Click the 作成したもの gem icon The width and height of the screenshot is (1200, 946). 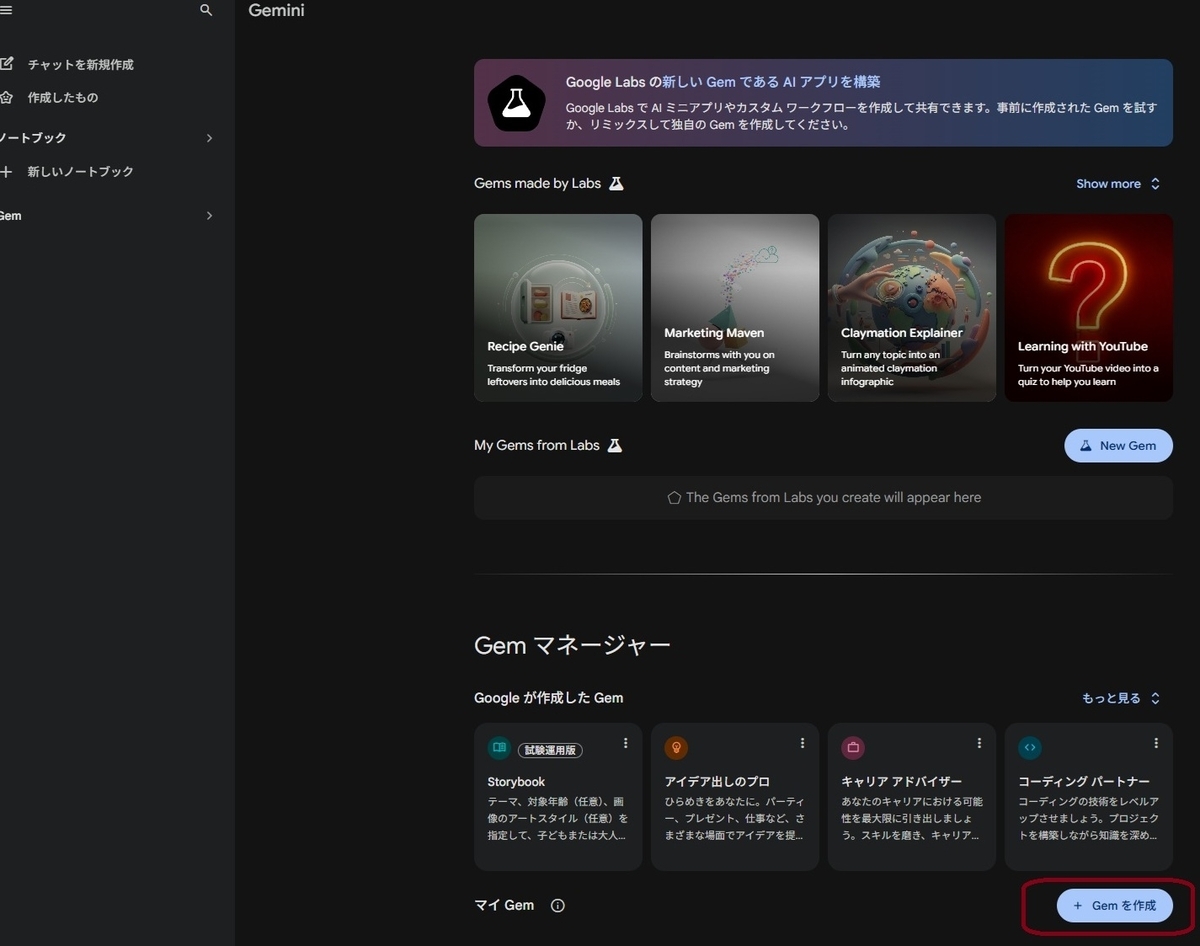7,97
